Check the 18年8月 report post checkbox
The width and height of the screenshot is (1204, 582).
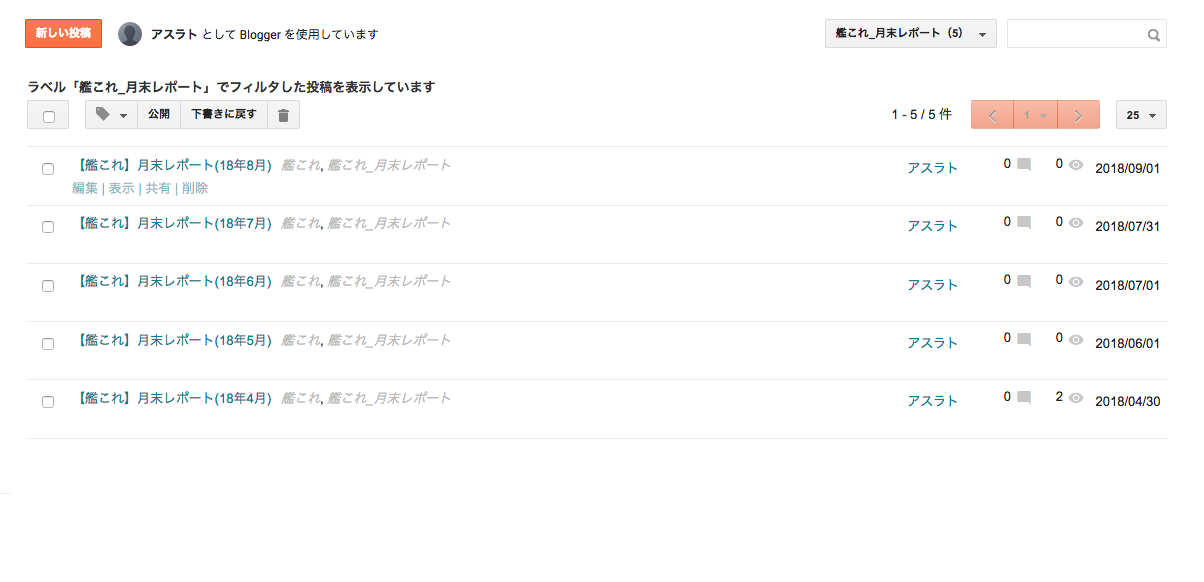tap(48, 169)
